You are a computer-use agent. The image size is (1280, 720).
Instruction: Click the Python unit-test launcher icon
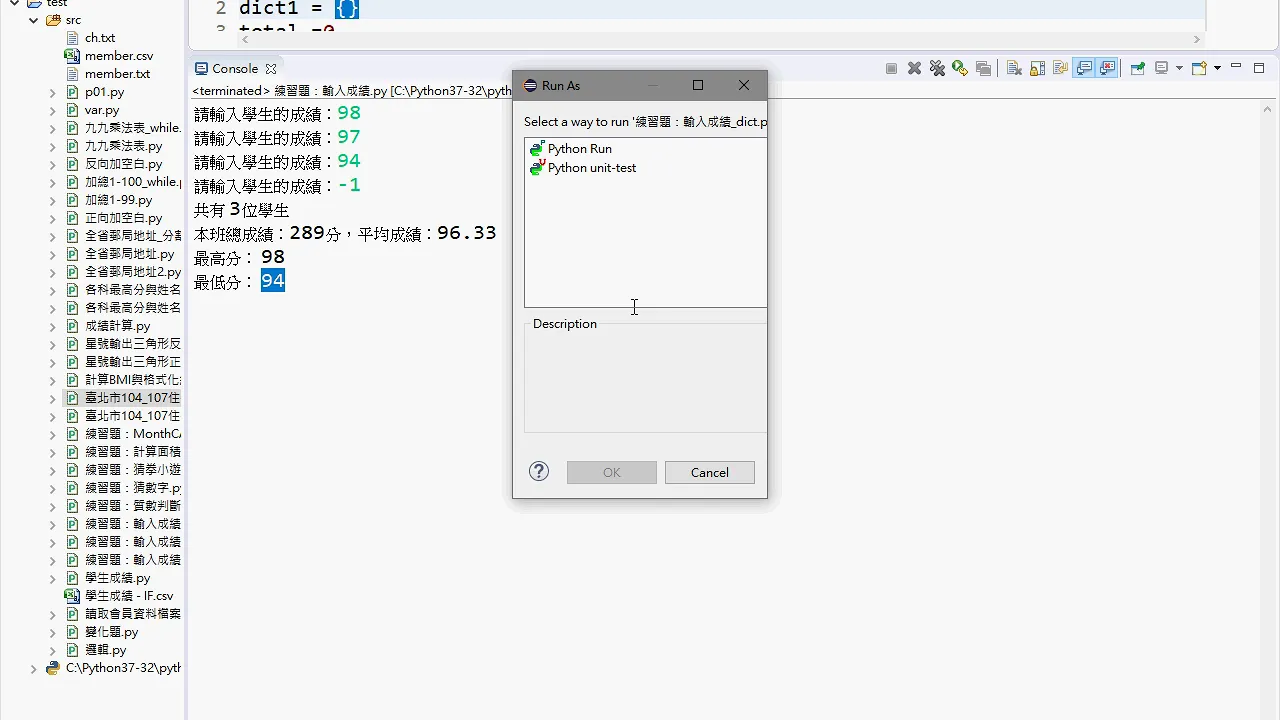[x=537, y=167]
